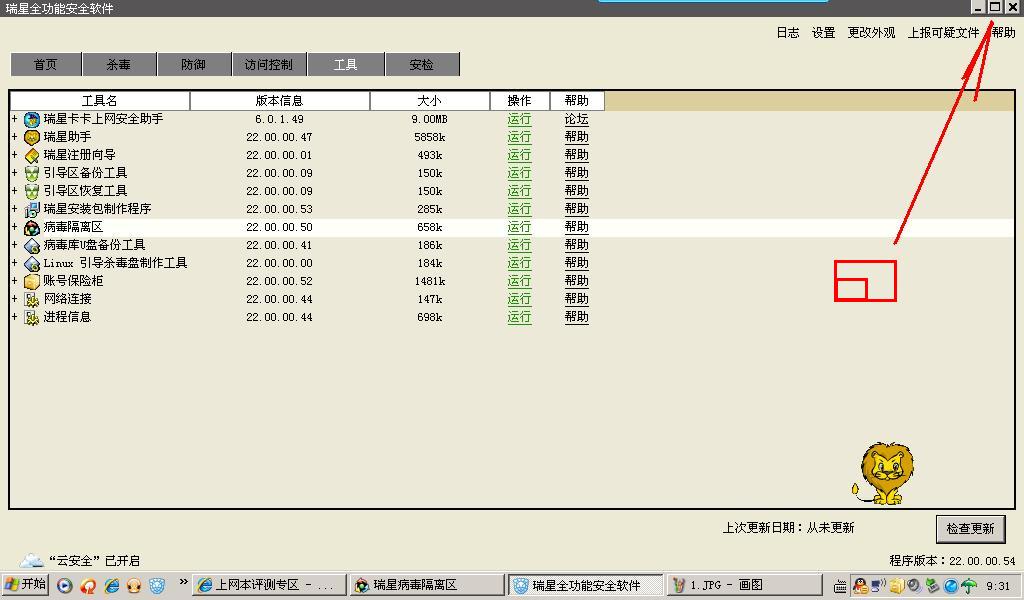The image size is (1024, 600).
Task: Click 运行 for 病毒隔离区
Action: click(x=519, y=227)
